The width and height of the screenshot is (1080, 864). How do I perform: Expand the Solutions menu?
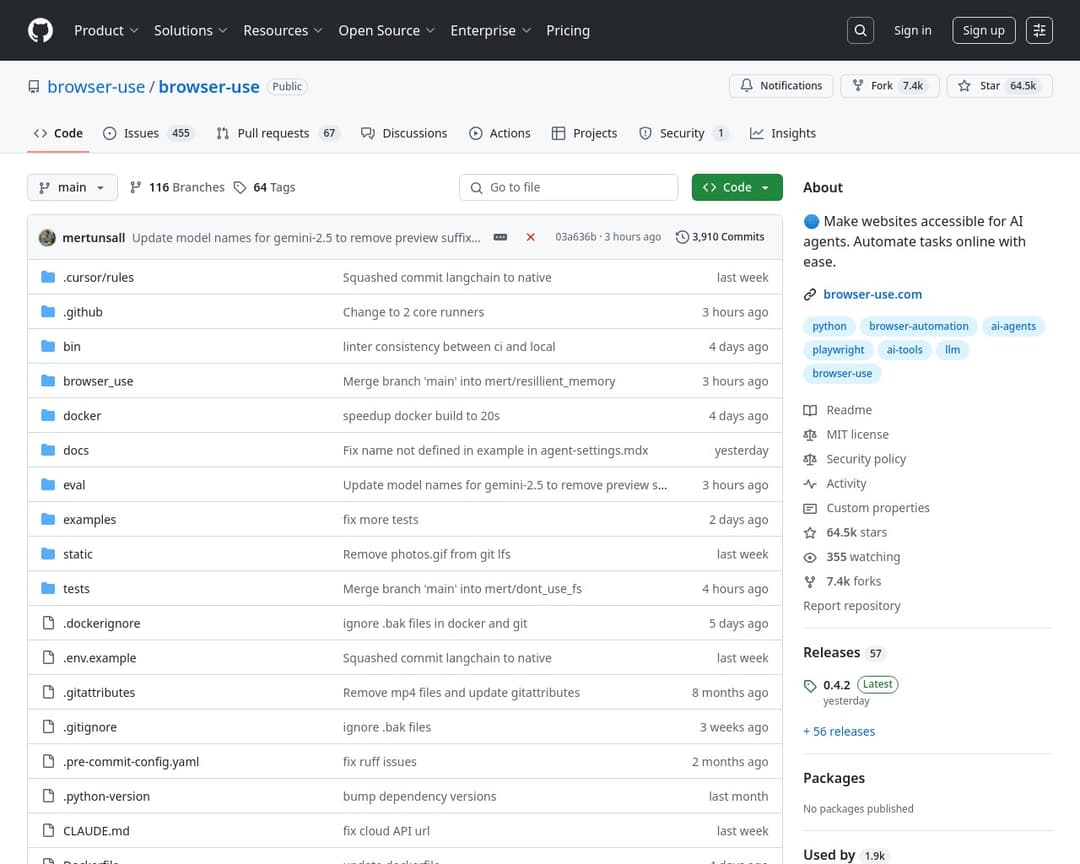190,30
